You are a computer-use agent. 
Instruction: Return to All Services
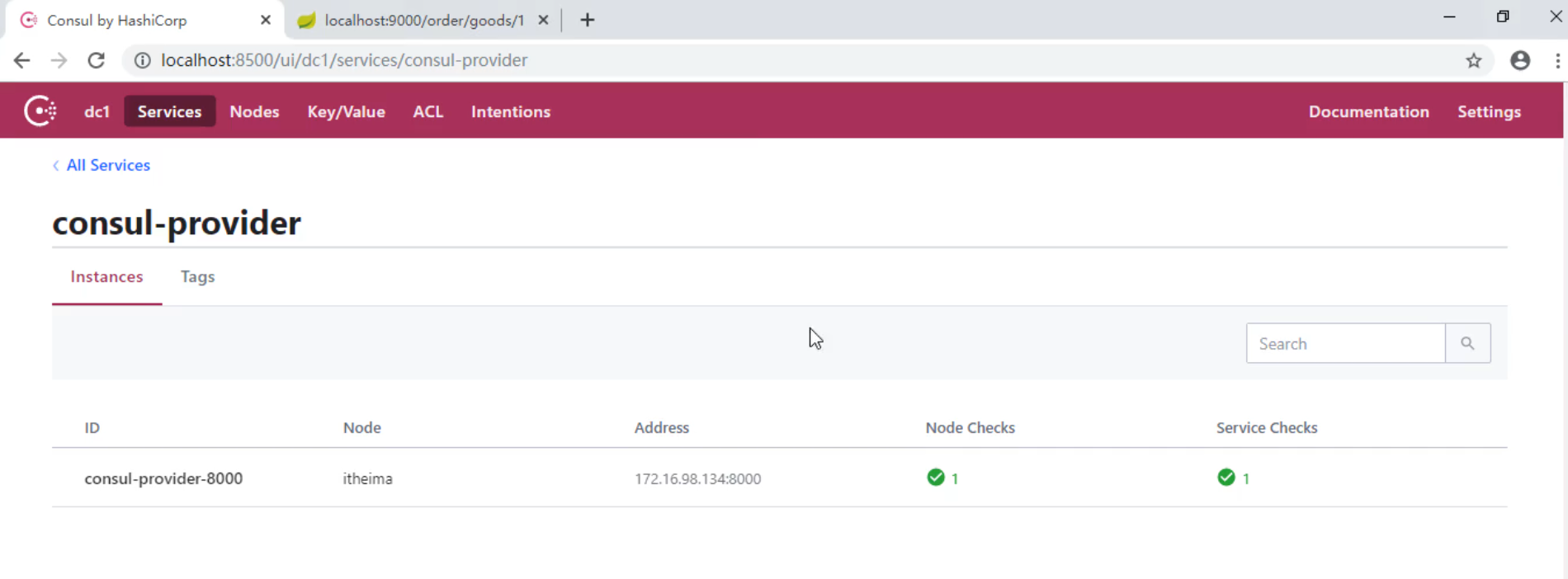coord(108,165)
